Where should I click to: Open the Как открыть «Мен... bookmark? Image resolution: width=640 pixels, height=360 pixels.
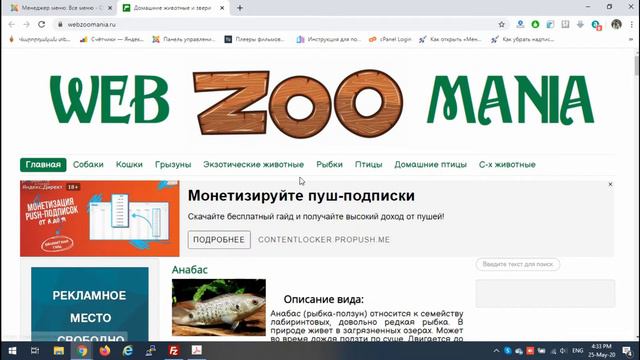[x=451, y=40]
